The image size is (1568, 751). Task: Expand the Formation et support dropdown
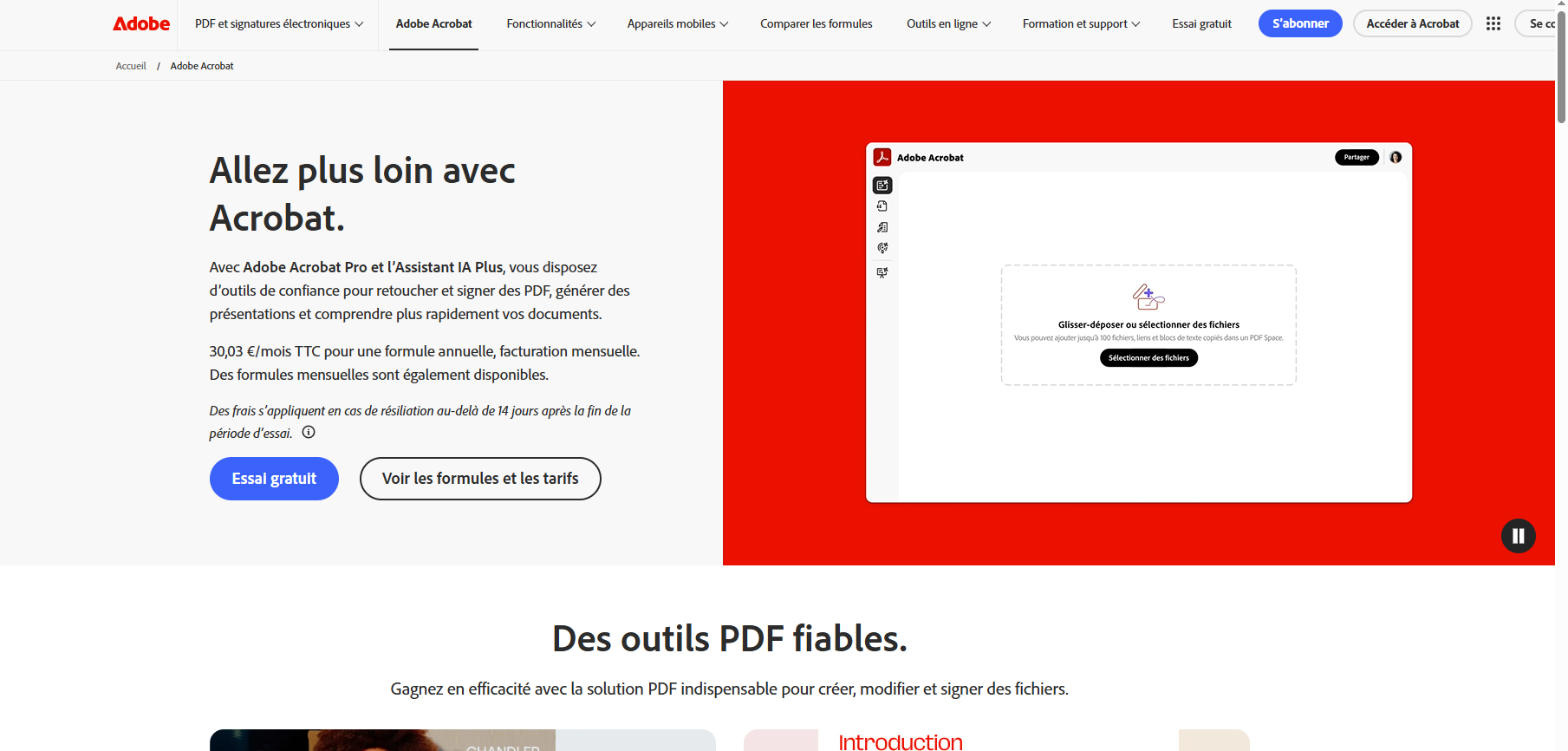coord(1081,24)
